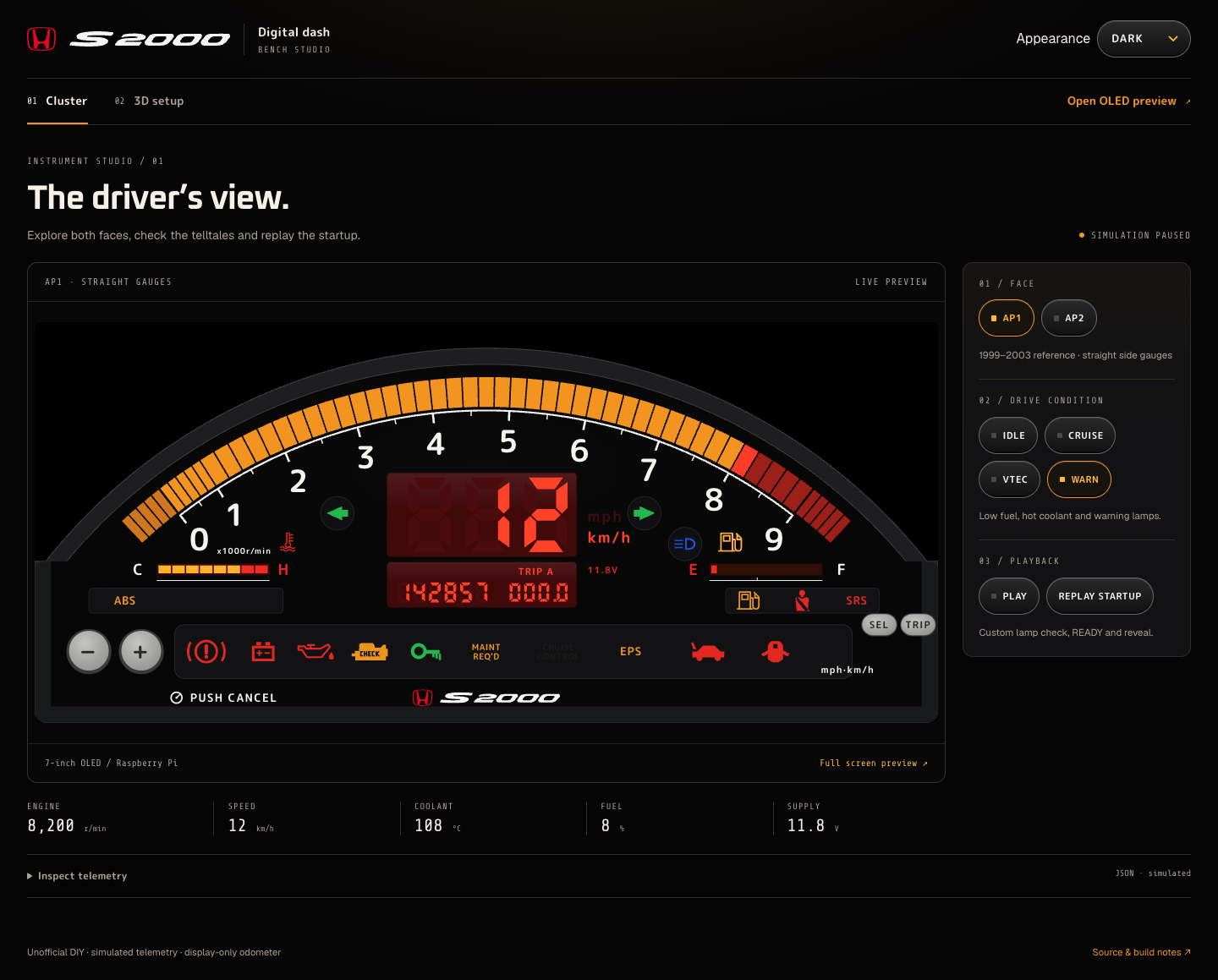Select the AP1 face option
Screen dimensions: 1218x980
click(x=1007, y=318)
